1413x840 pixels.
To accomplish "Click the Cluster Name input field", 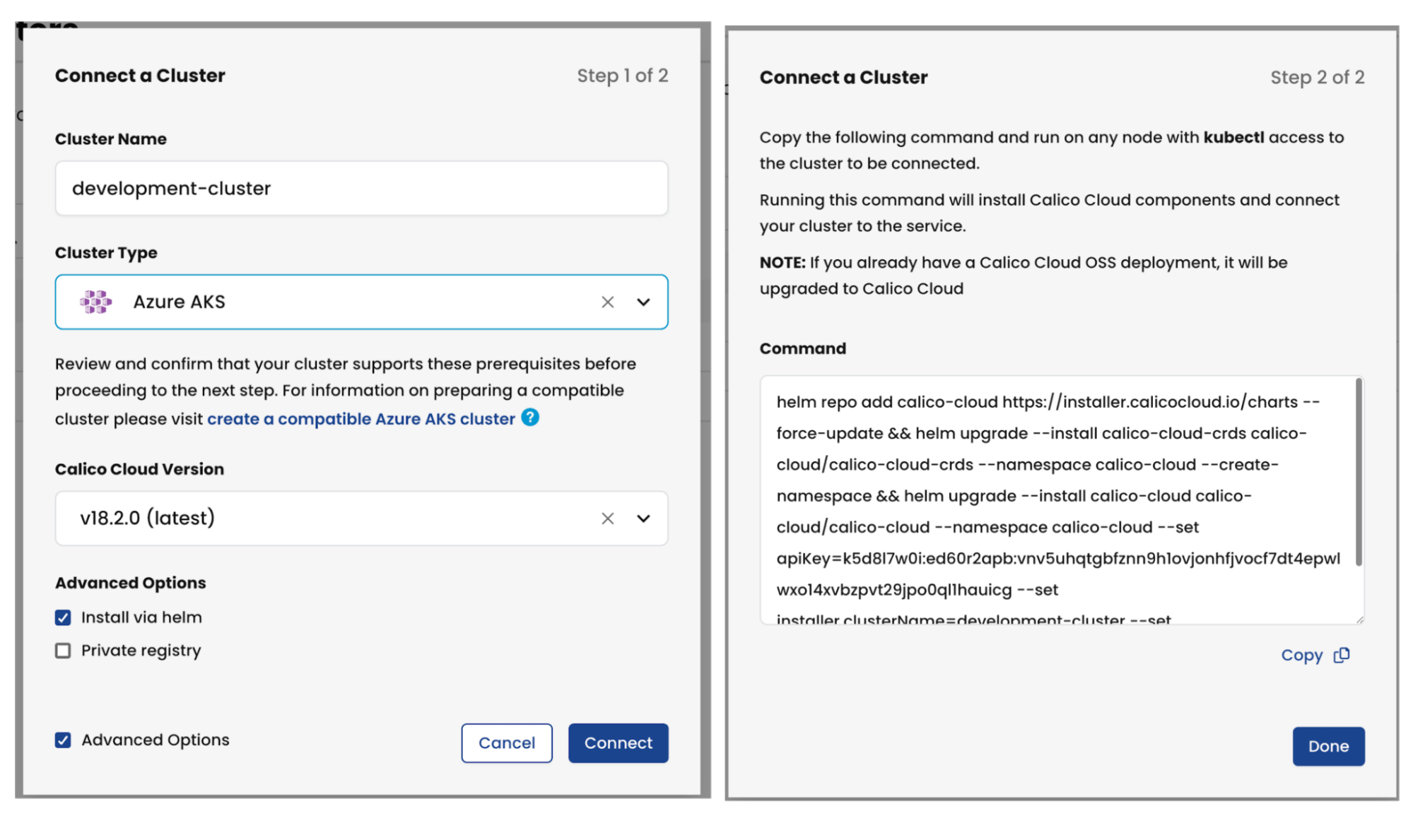I will pos(361,188).
